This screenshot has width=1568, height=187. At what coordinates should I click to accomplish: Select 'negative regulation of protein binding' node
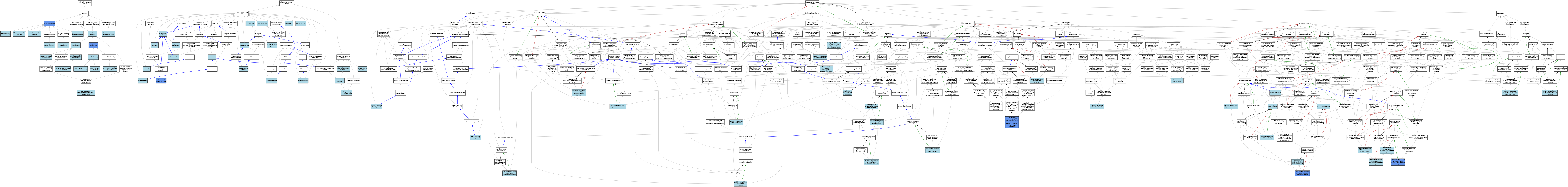(820, 57)
